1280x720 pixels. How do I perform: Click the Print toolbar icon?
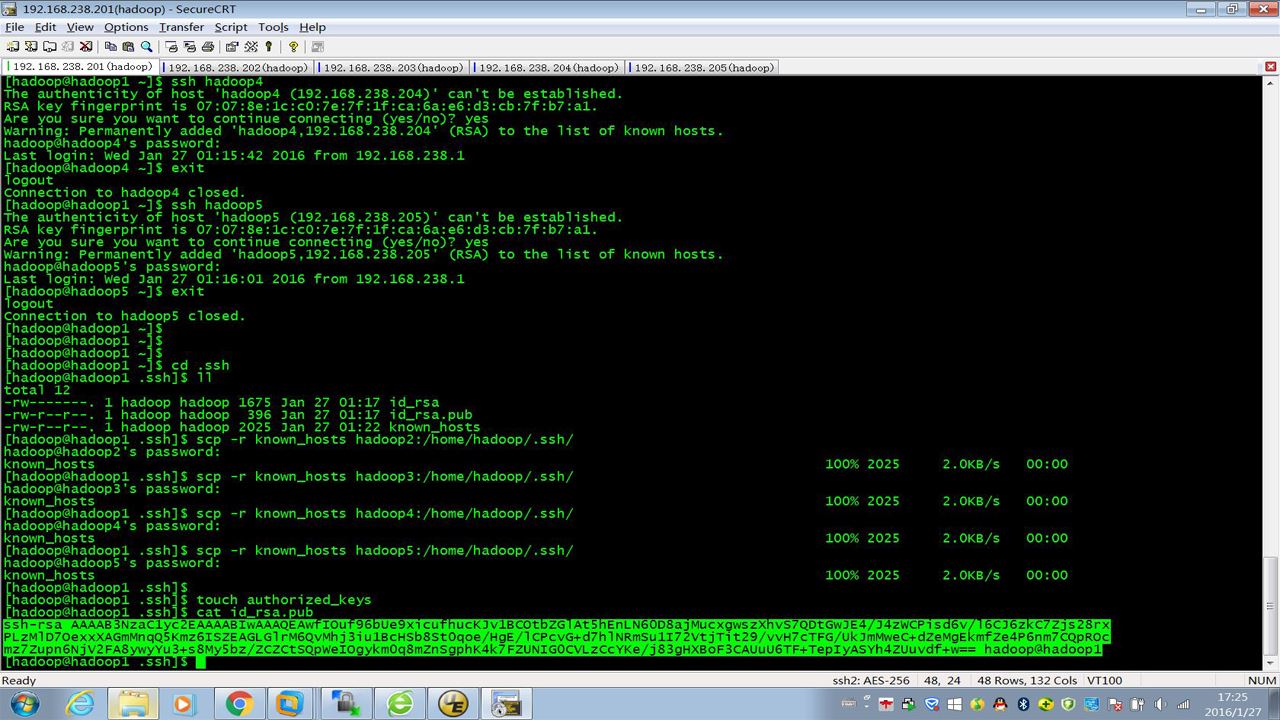(207, 46)
